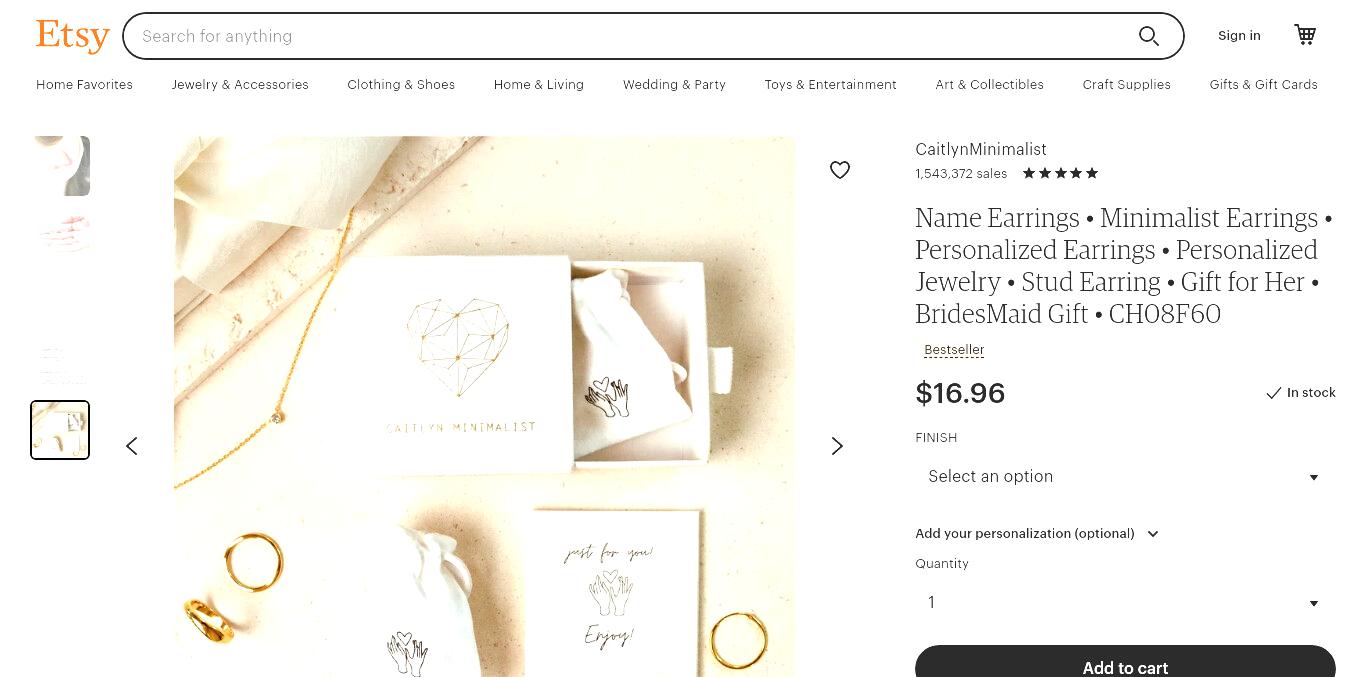
Task: Click the Bestseller badge
Action: [954, 350]
